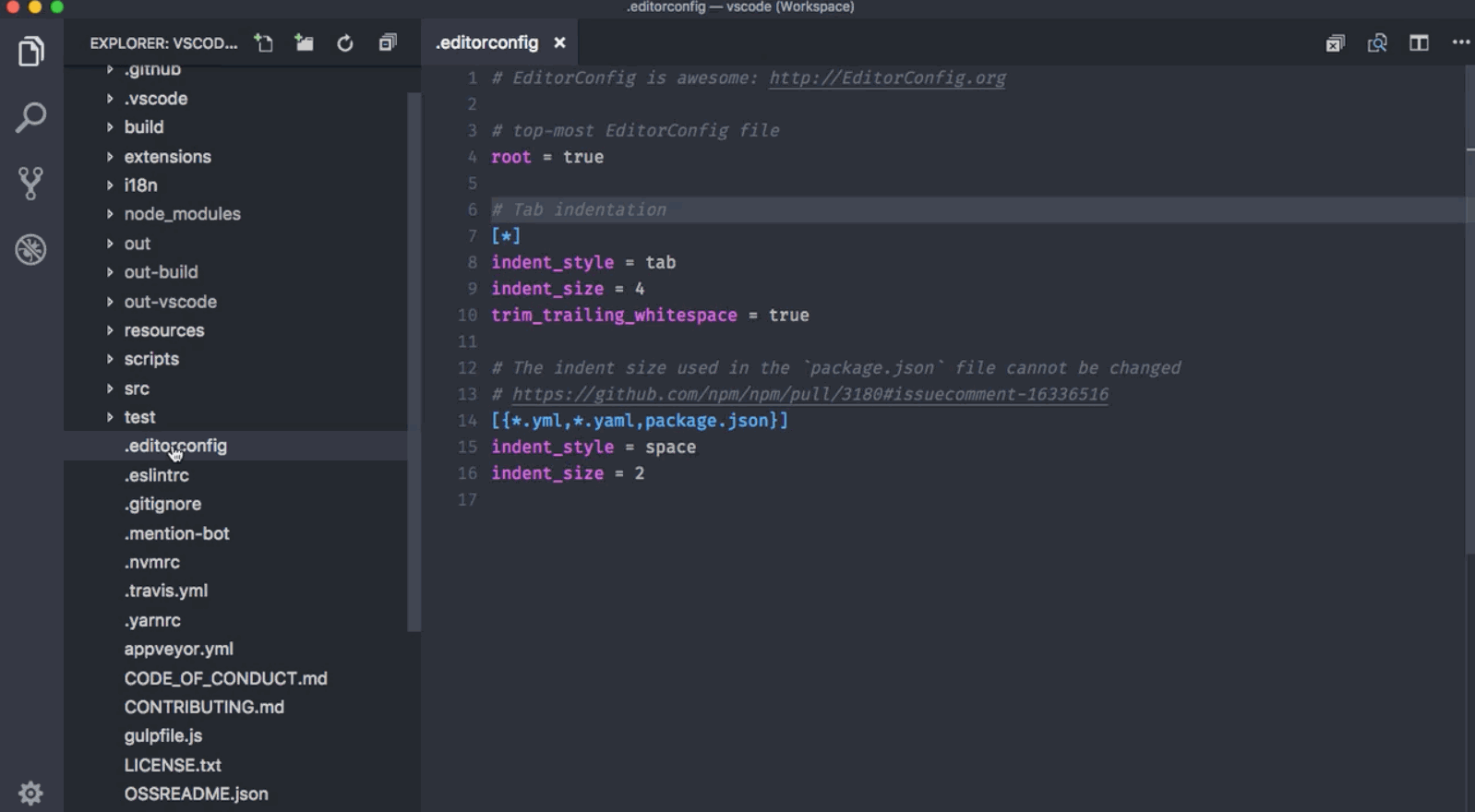Click the Explorer panel vertical scrollbar

[x=414, y=360]
